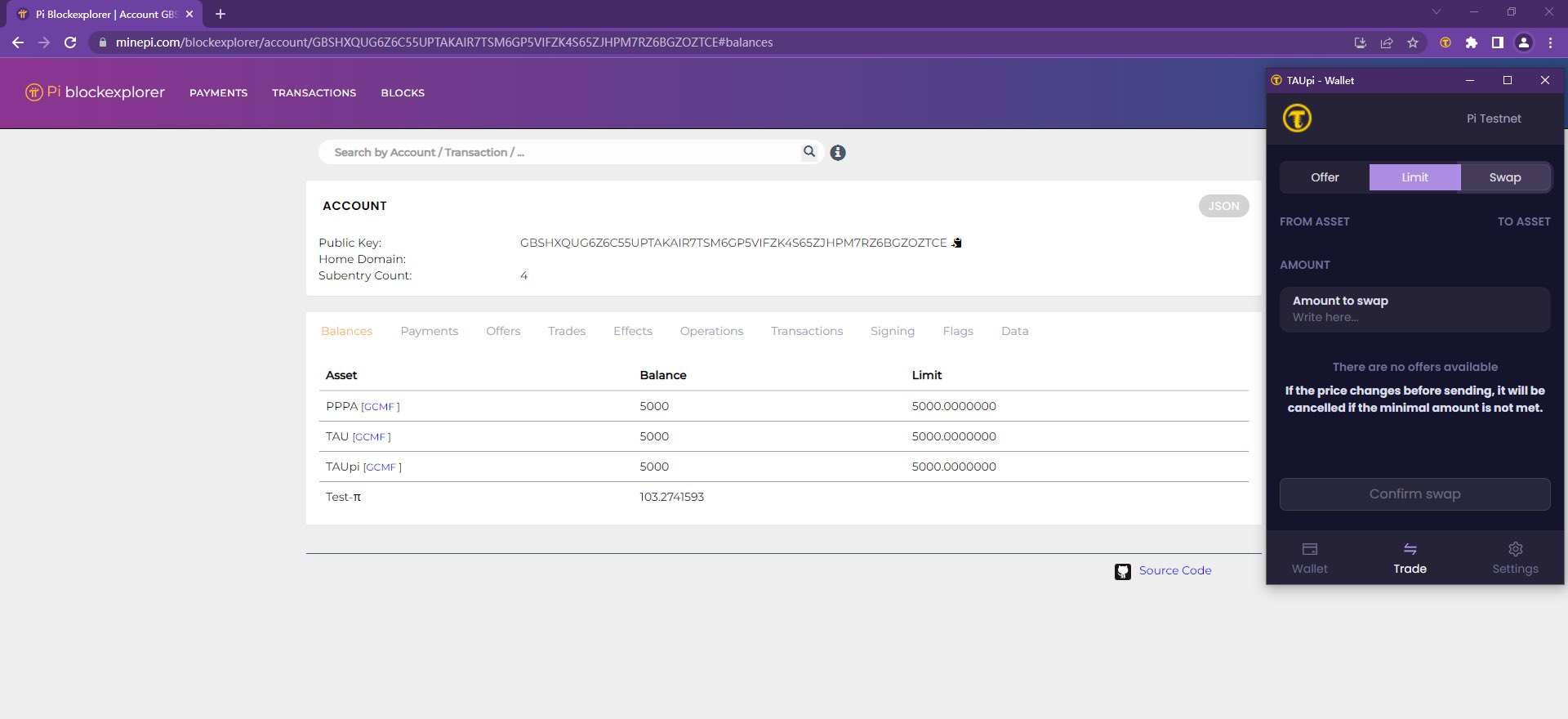Select the Data tab
The width and height of the screenshot is (1568, 719).
tap(1015, 331)
